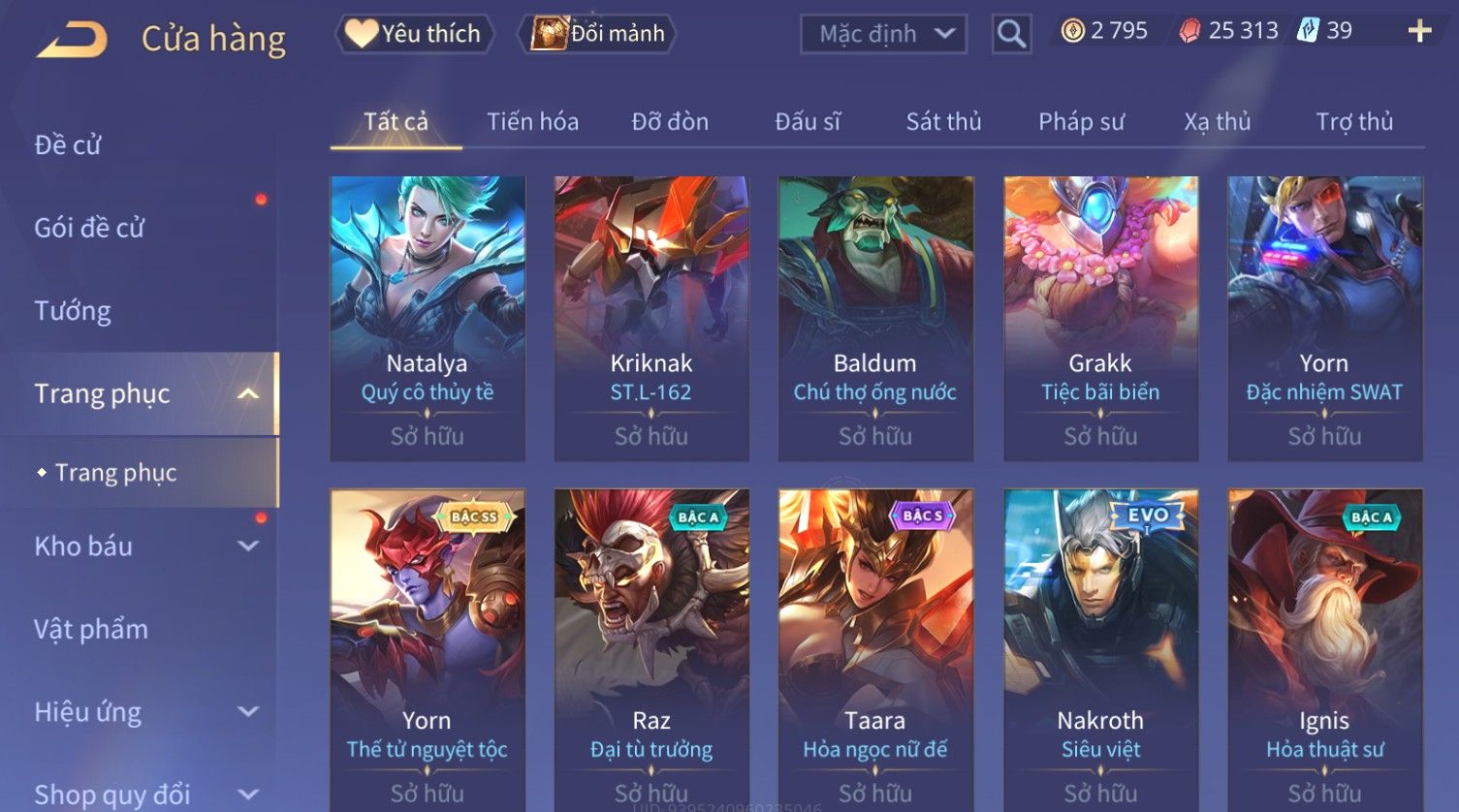
Task: Go back using the arrow icon
Action: 72,40
